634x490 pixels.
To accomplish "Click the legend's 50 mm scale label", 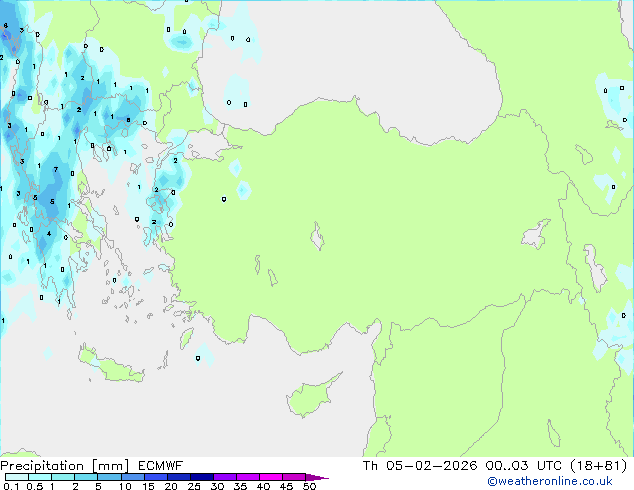I will tap(310, 487).
